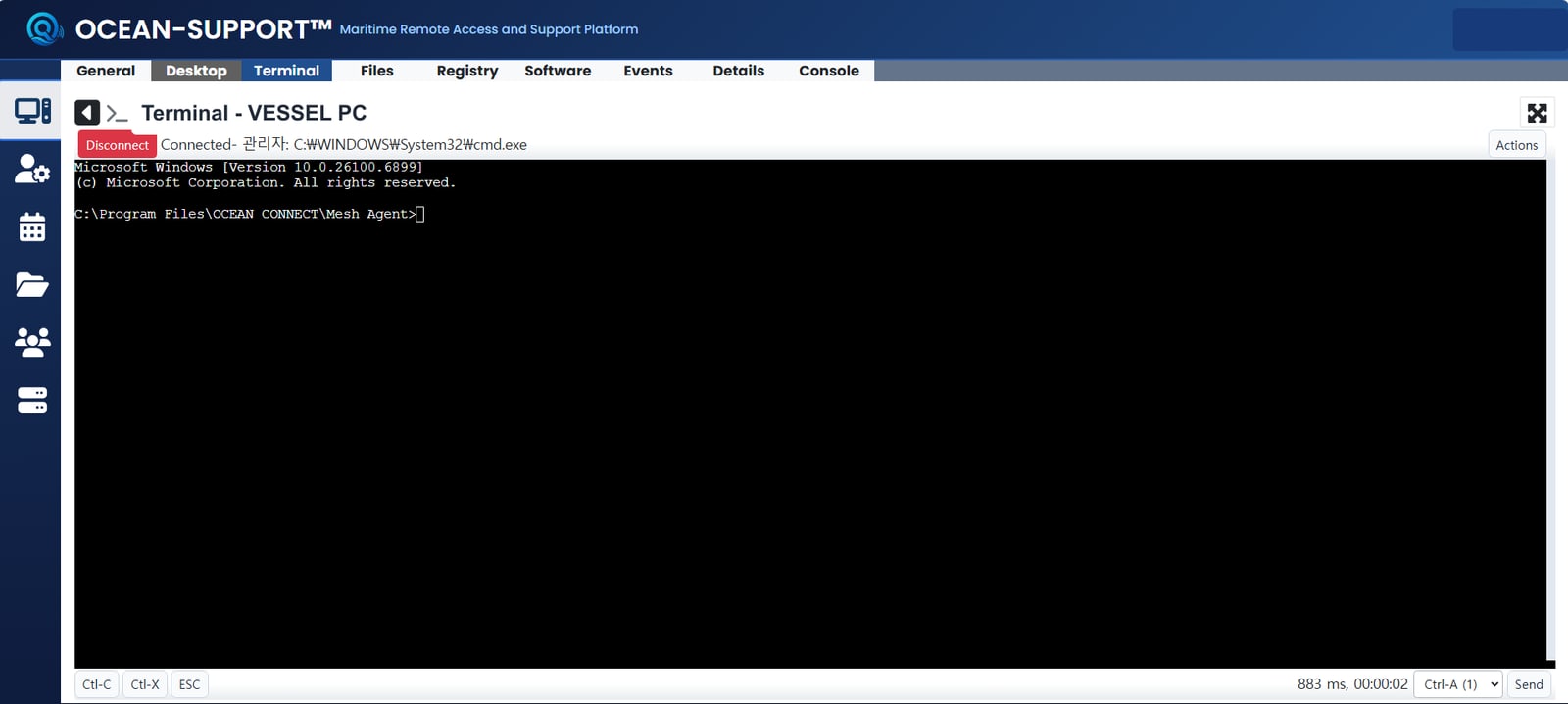Switch to the General tab
This screenshot has width=1568, height=704.
pos(106,71)
